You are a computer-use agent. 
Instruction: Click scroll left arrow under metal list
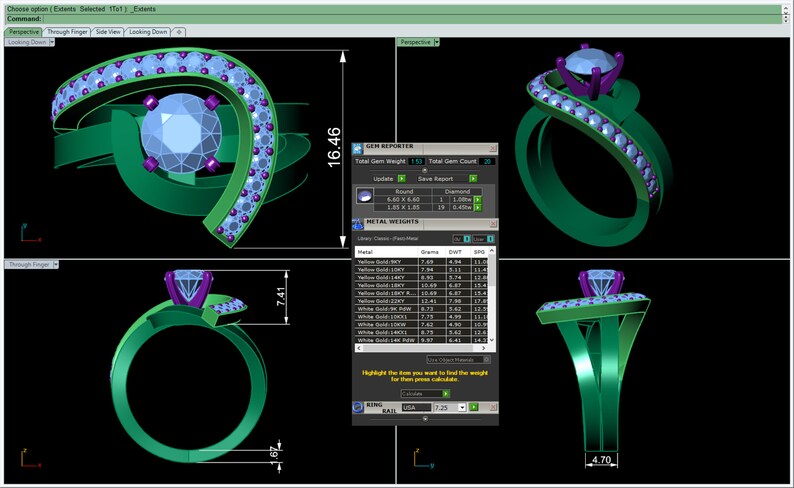point(360,348)
